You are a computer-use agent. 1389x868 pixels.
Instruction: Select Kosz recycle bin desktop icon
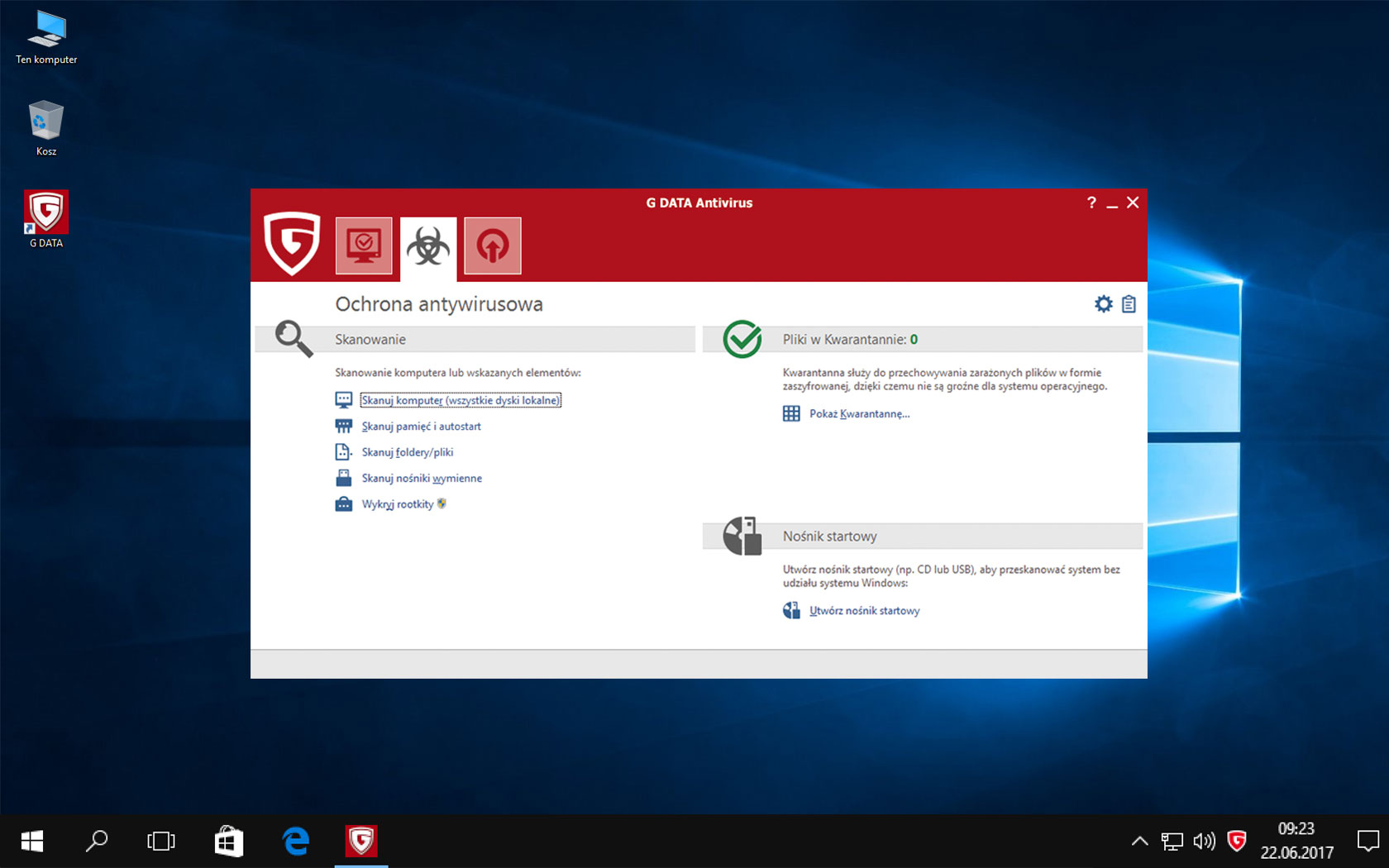coord(46,128)
